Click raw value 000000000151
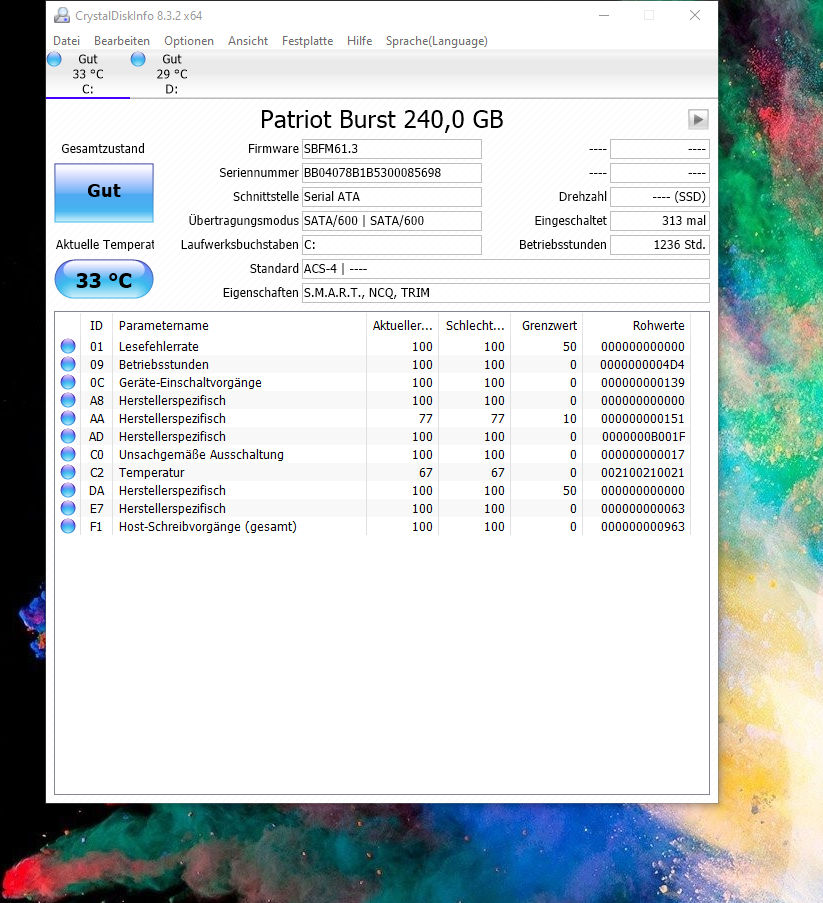Viewport: 823px width, 903px height. click(x=643, y=419)
